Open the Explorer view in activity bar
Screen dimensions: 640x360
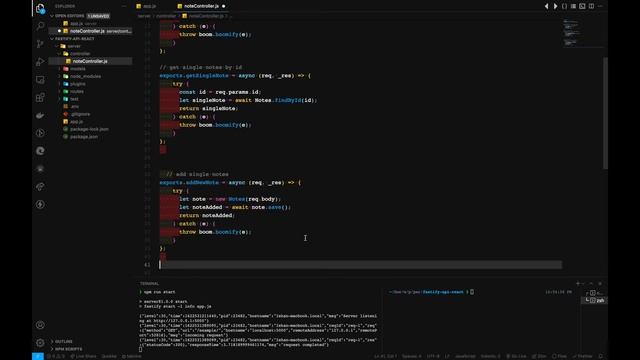coord(40,9)
